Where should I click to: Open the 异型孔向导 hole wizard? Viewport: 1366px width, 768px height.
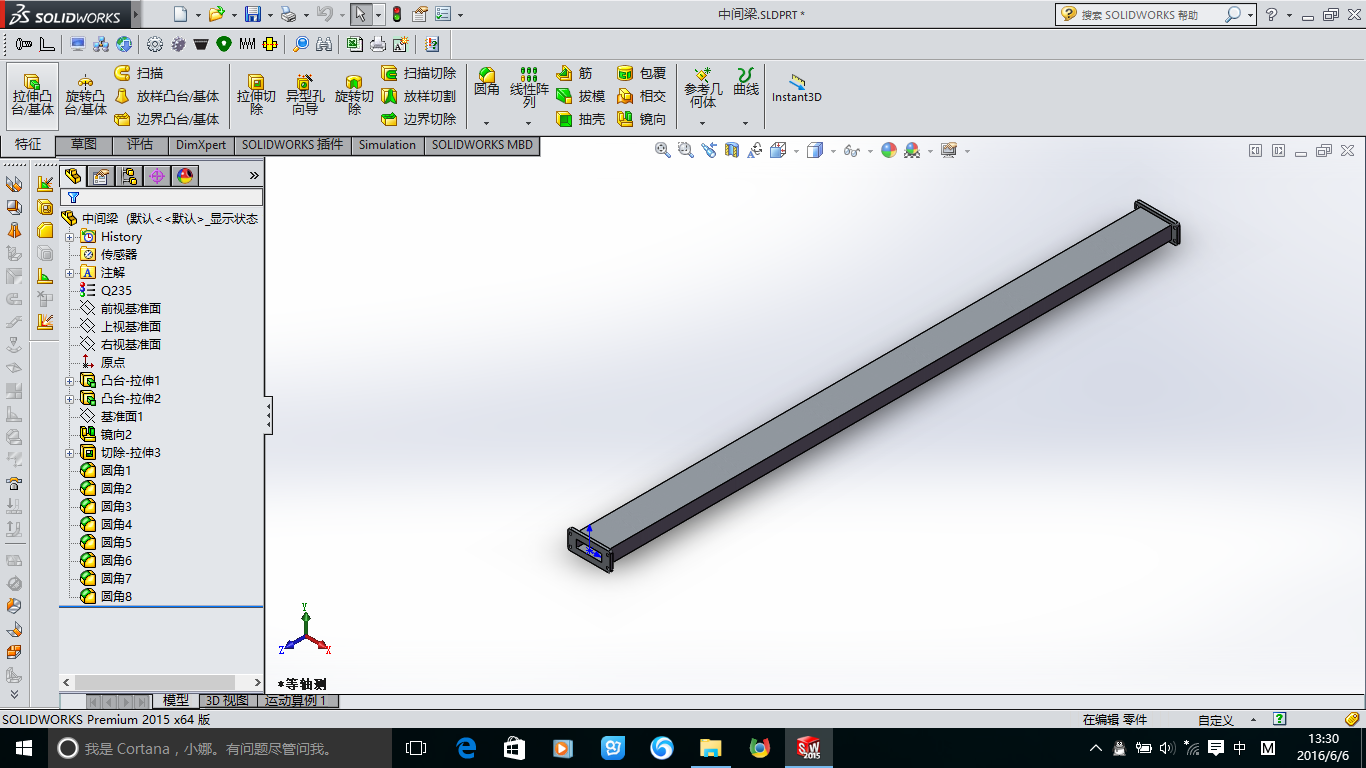coord(305,95)
